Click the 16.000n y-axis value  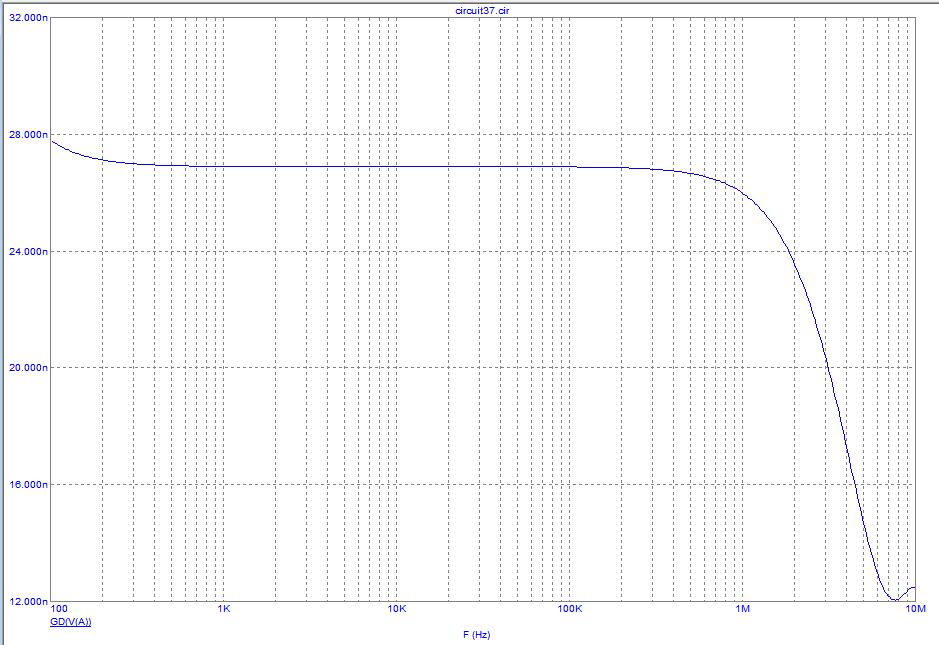pos(29,484)
